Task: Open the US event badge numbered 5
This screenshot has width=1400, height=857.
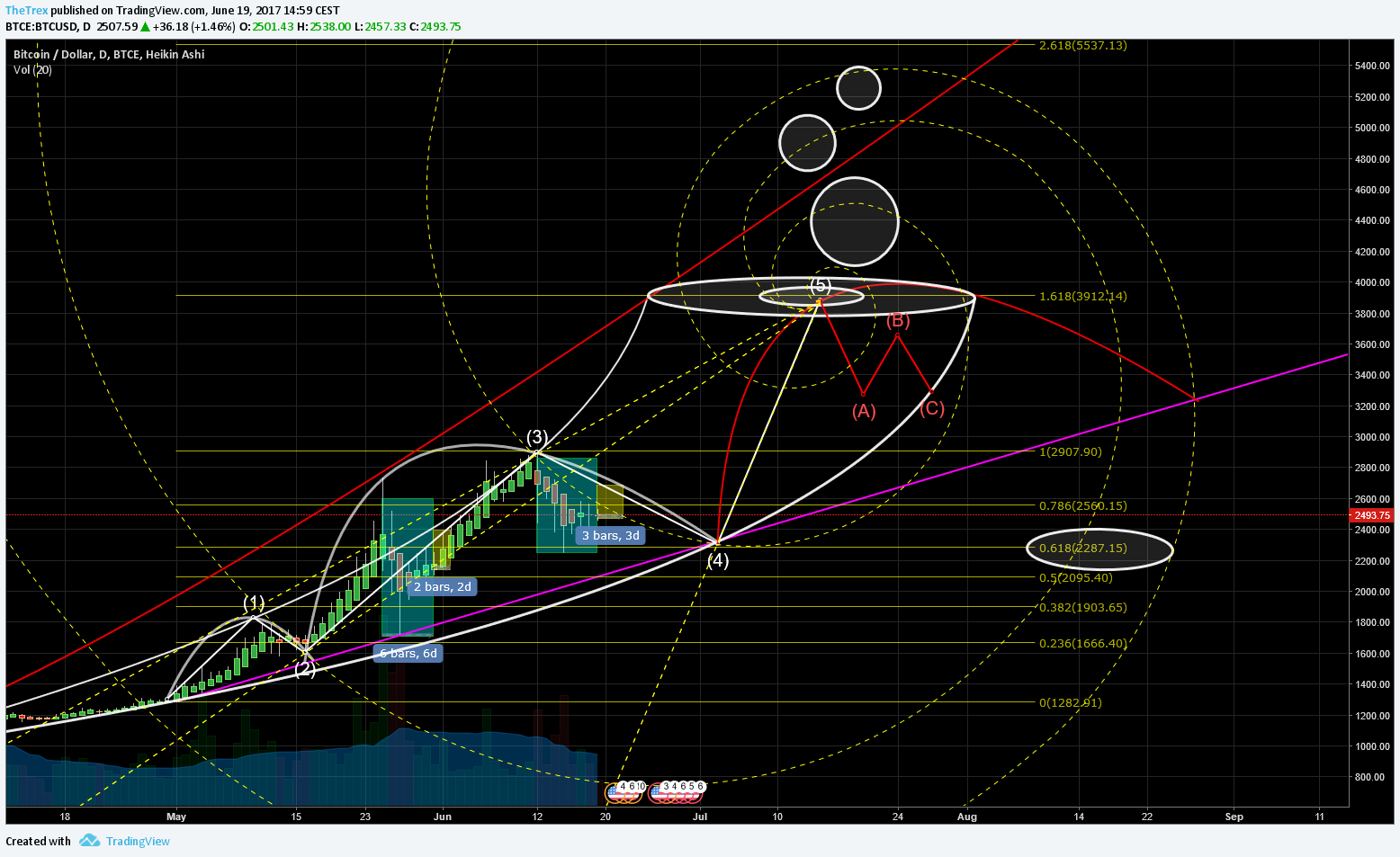Action: [x=691, y=786]
